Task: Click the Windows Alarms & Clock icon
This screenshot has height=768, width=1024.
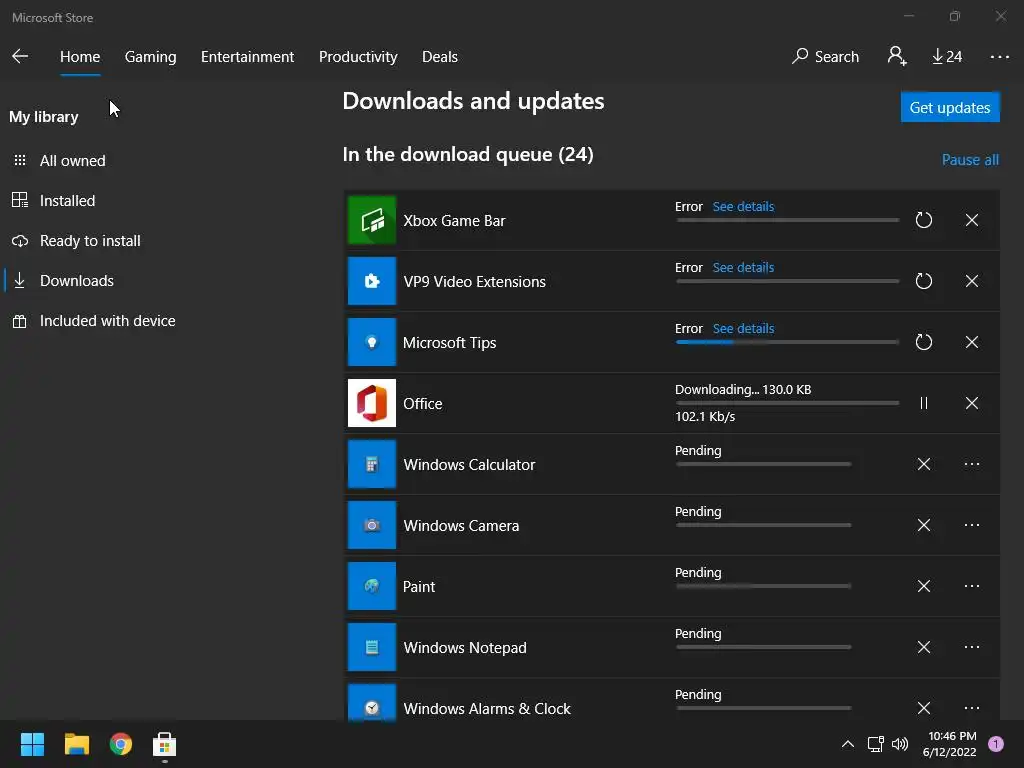Action: (372, 702)
